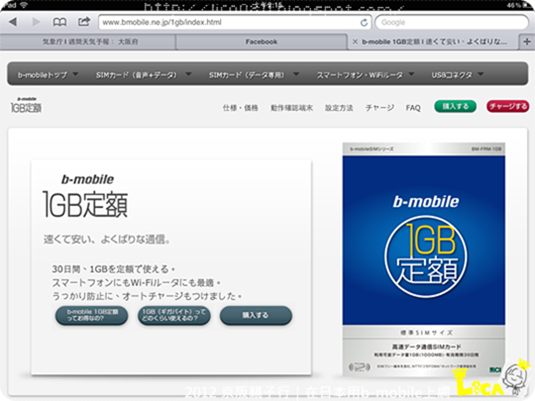Focus the Google search field
The width and height of the screenshot is (535, 401).
pos(452,23)
